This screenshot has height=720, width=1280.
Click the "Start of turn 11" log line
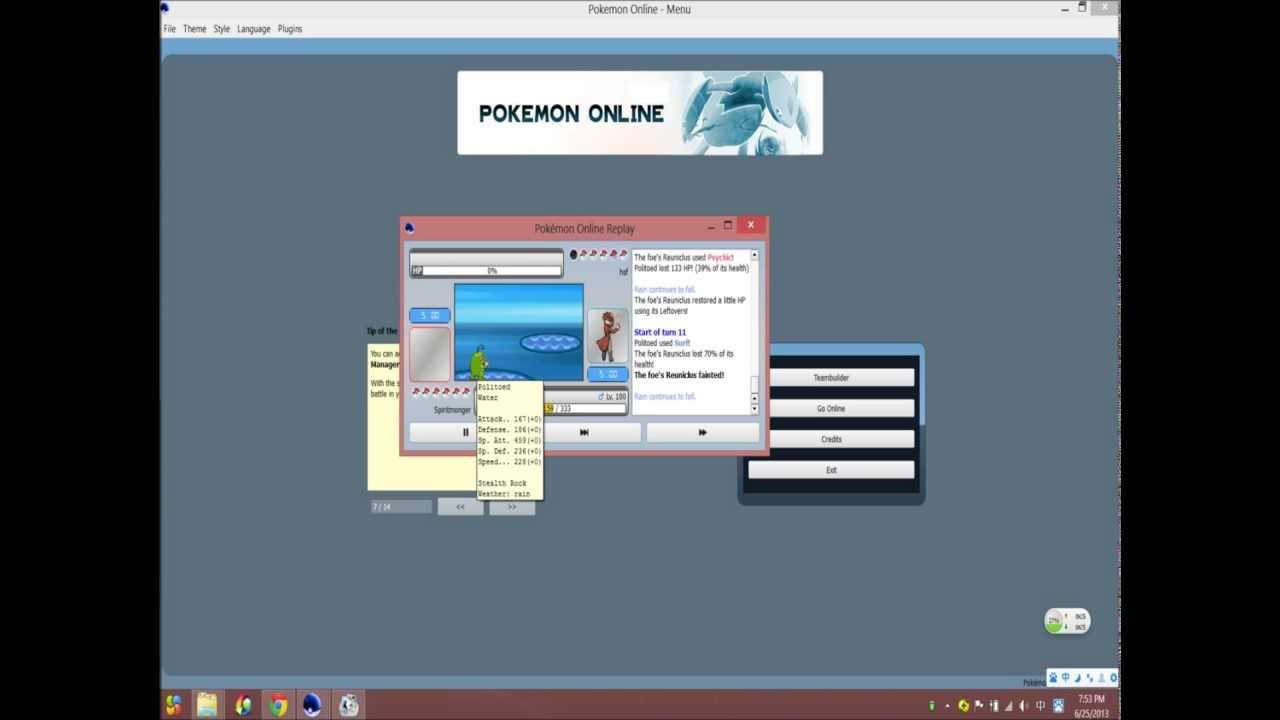tap(660, 332)
